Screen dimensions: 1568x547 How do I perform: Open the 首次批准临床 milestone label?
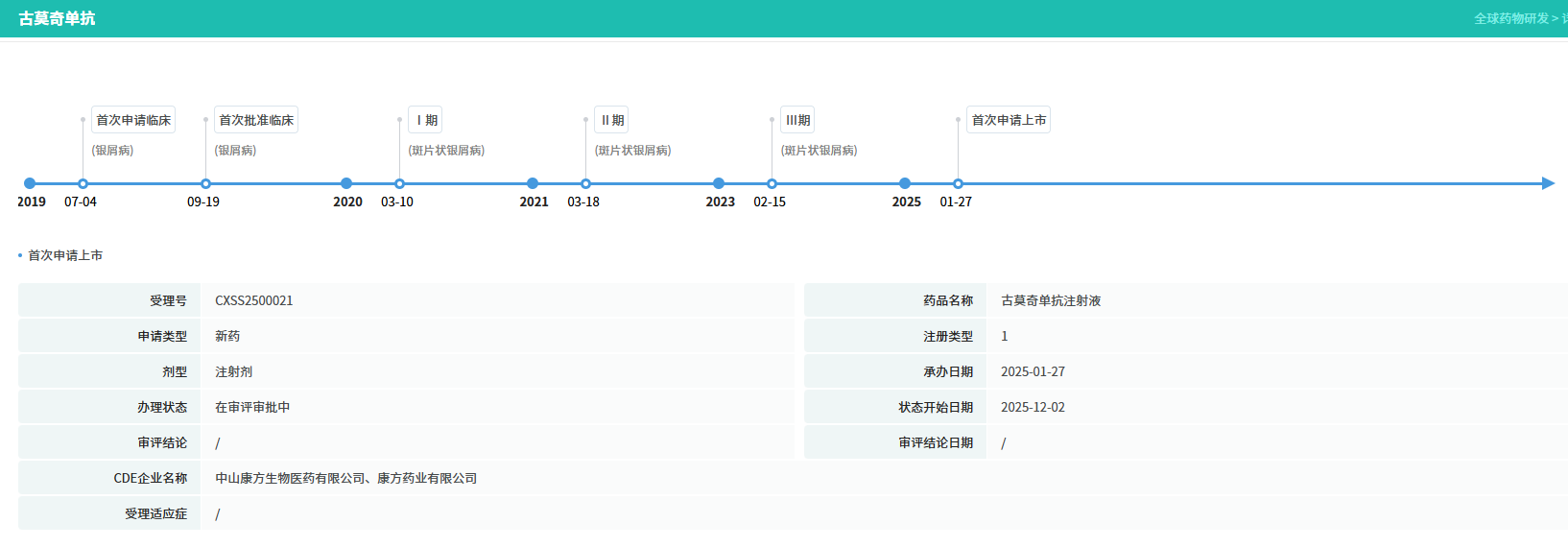click(256, 120)
